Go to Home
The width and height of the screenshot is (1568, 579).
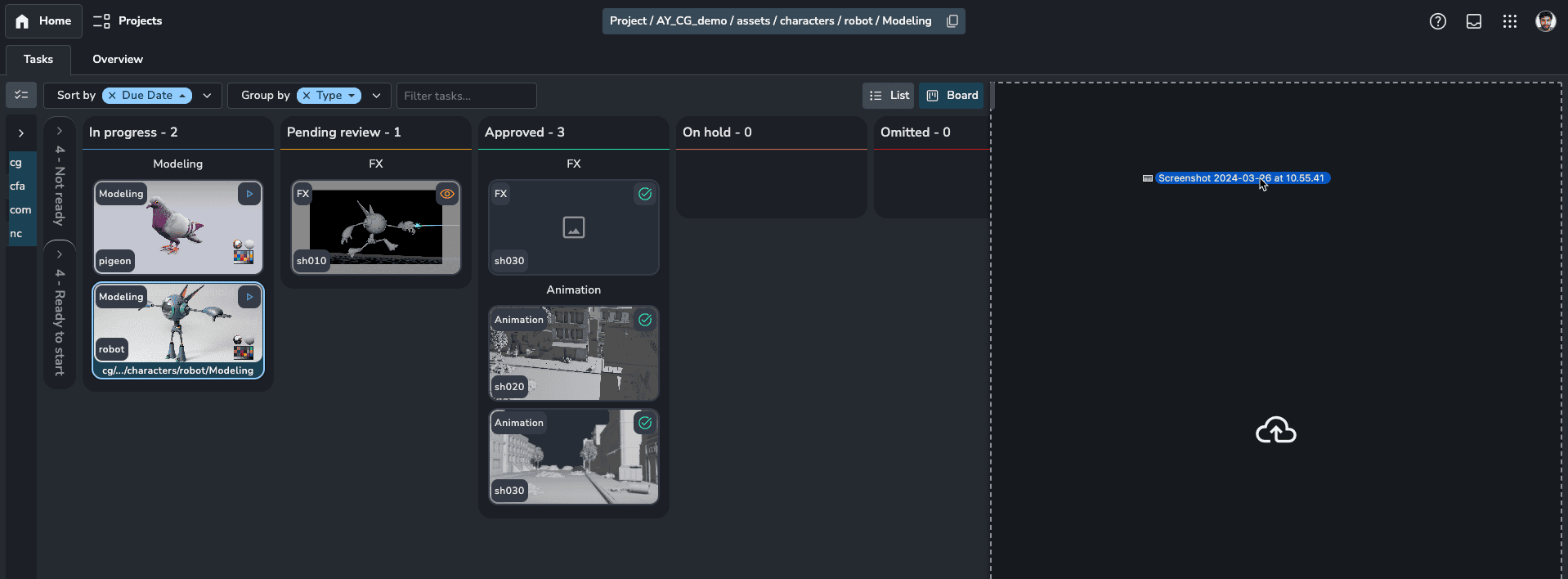point(43,21)
